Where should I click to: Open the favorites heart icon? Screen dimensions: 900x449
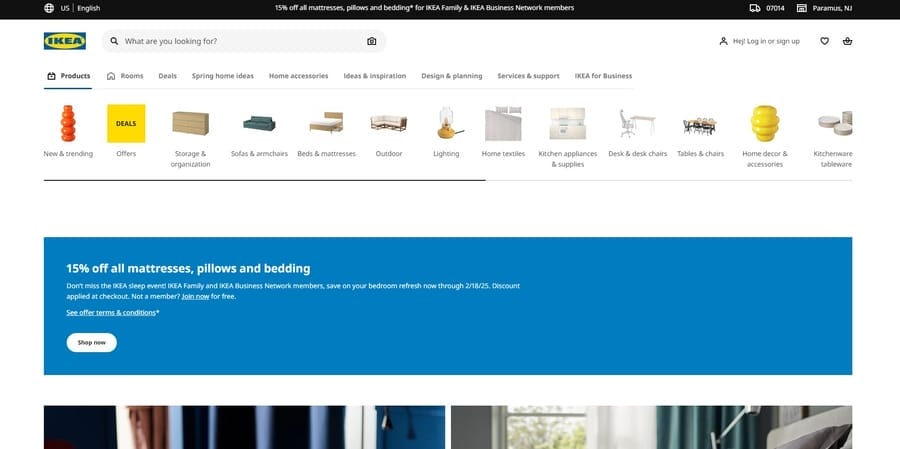(824, 41)
